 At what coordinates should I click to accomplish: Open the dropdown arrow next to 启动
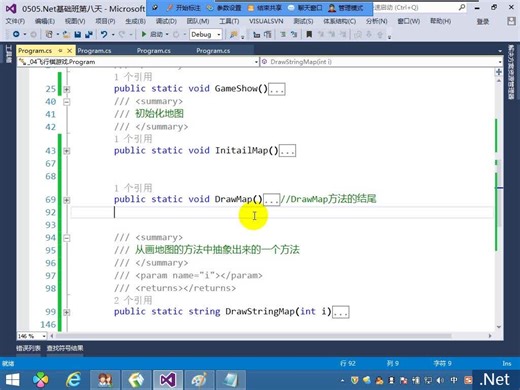pos(167,34)
